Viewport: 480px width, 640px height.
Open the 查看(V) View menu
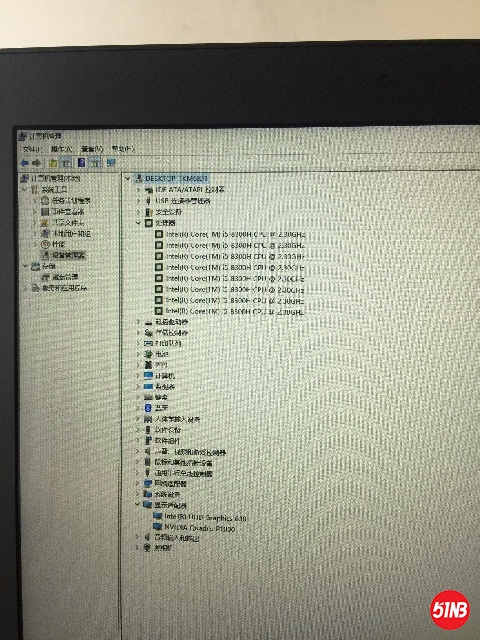point(92,149)
